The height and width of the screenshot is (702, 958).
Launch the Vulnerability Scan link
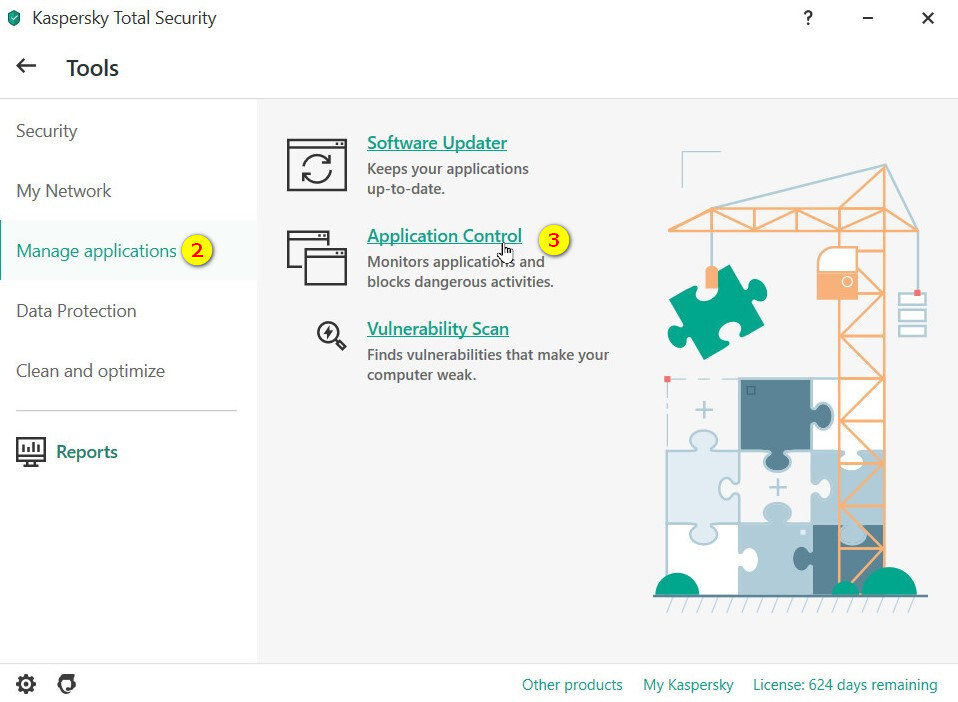pyautogui.click(x=438, y=329)
